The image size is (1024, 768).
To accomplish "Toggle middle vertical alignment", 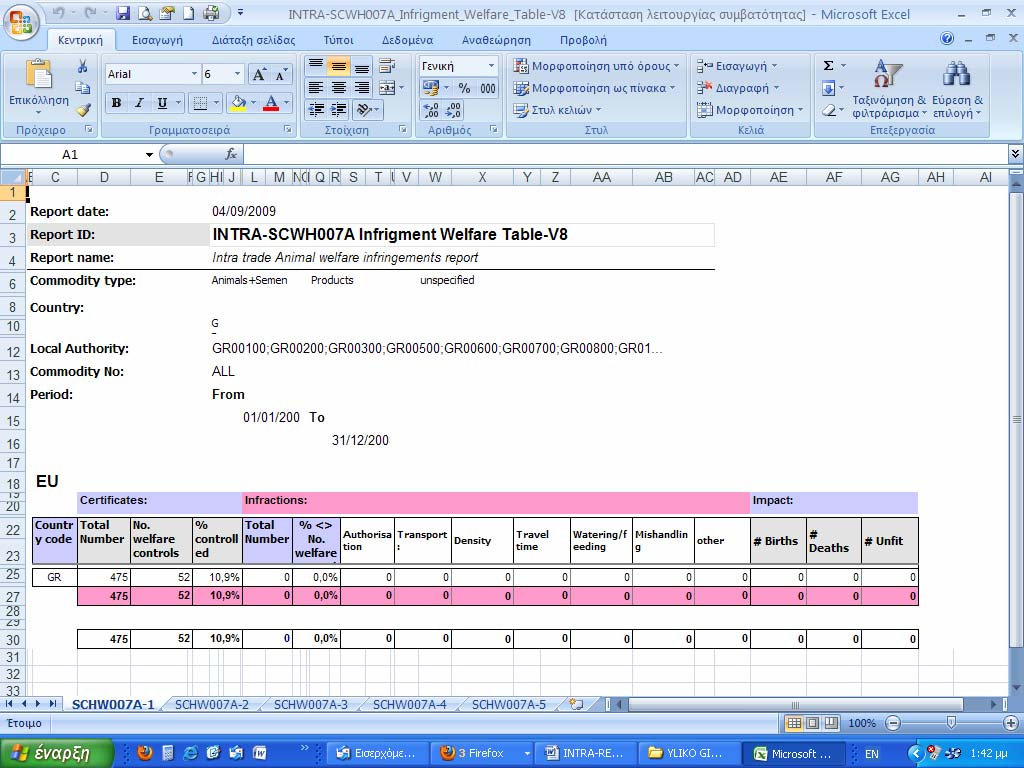I will coord(338,65).
